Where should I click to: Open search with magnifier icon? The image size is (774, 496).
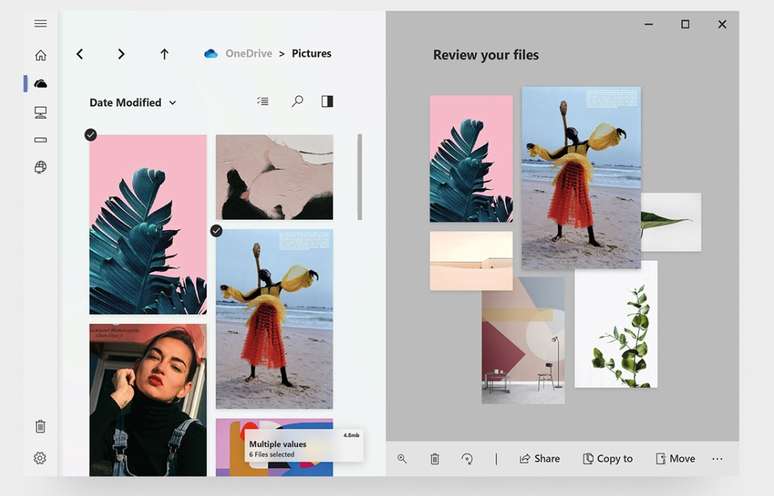point(297,101)
